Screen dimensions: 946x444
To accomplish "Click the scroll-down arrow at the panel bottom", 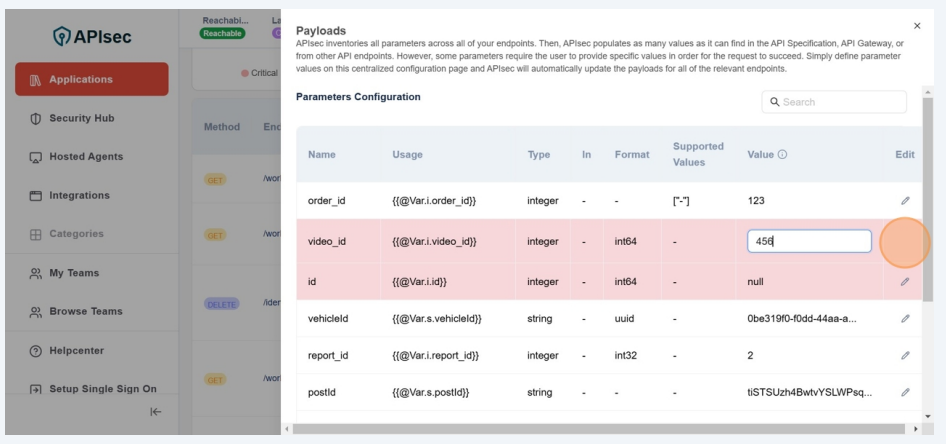I will click(x=927, y=416).
